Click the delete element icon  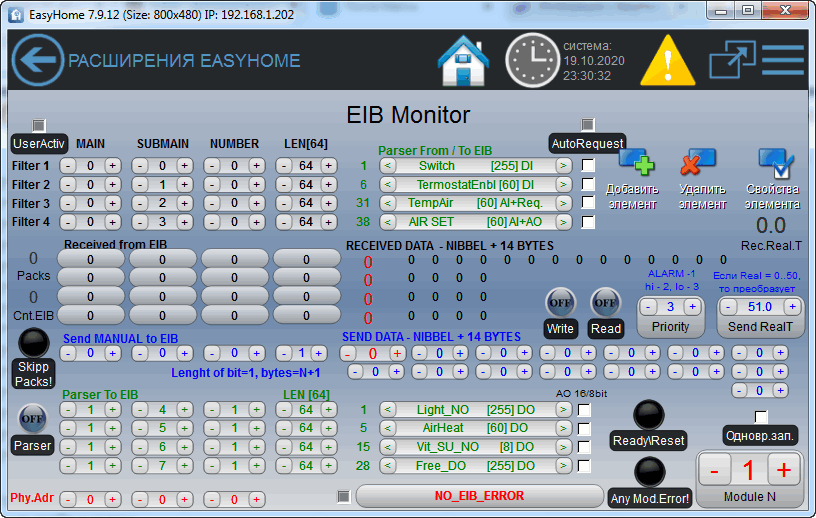coord(697,162)
